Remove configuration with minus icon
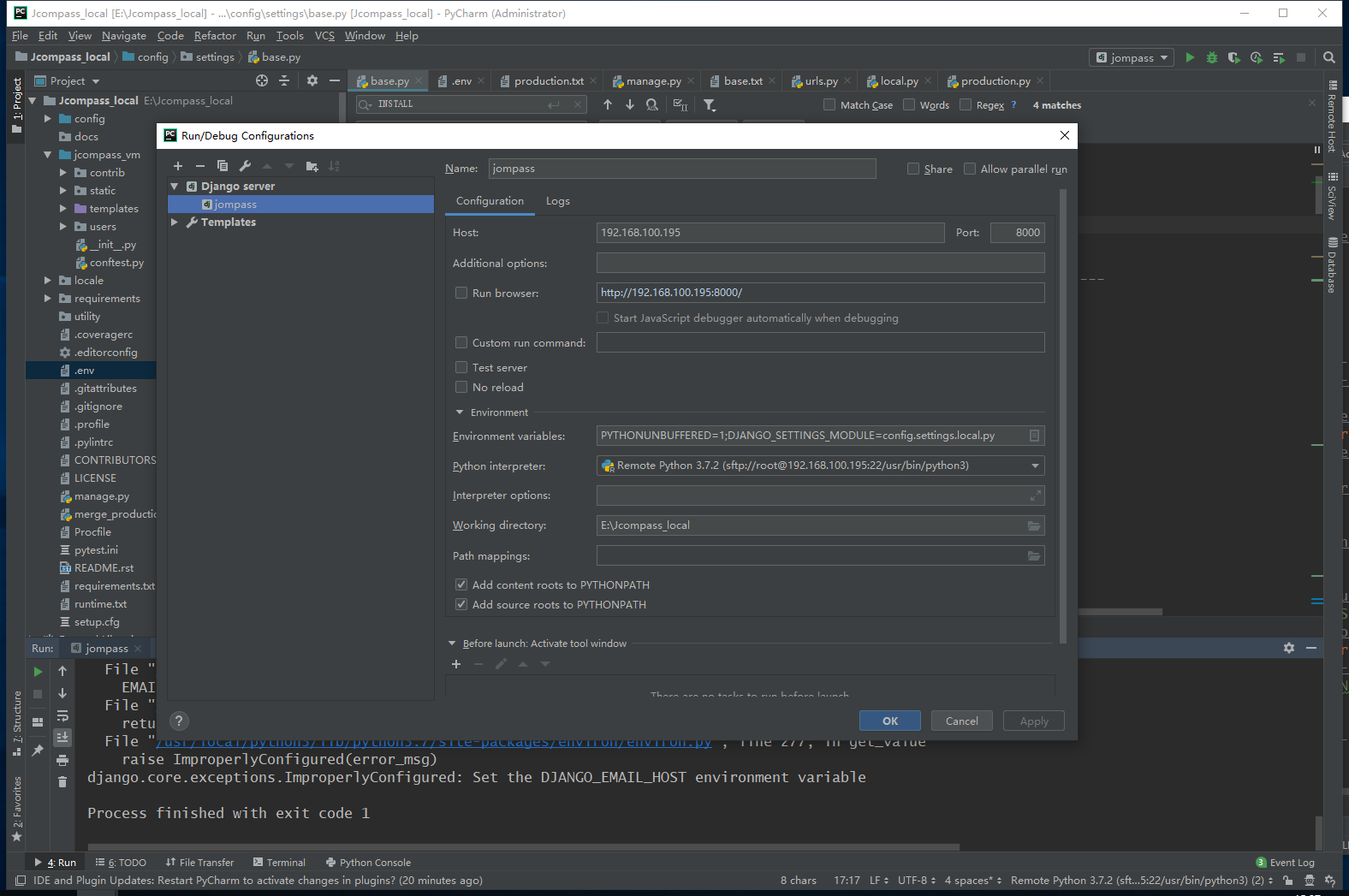Viewport: 1349px width, 896px height. pos(200,166)
